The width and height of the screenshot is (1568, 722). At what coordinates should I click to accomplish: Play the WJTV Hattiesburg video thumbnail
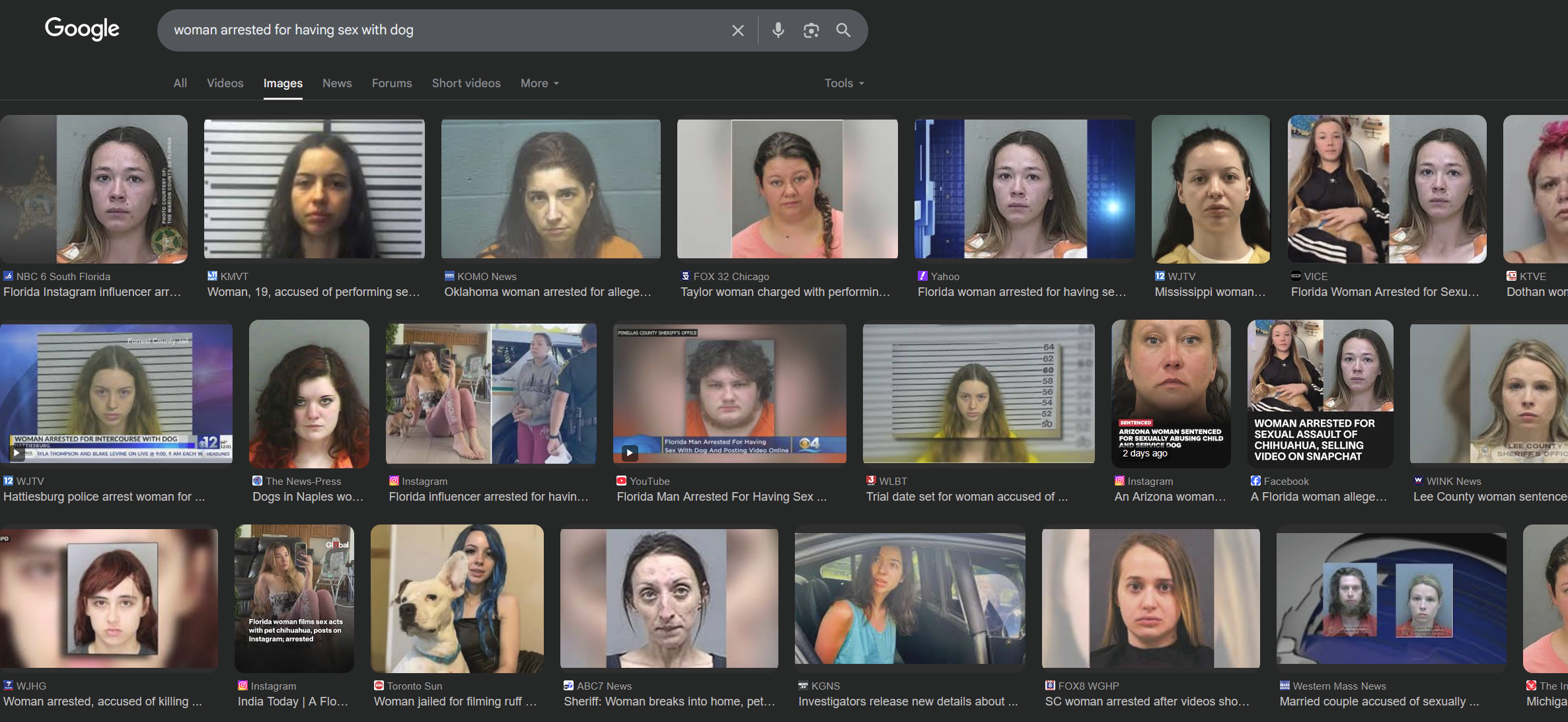(17, 453)
